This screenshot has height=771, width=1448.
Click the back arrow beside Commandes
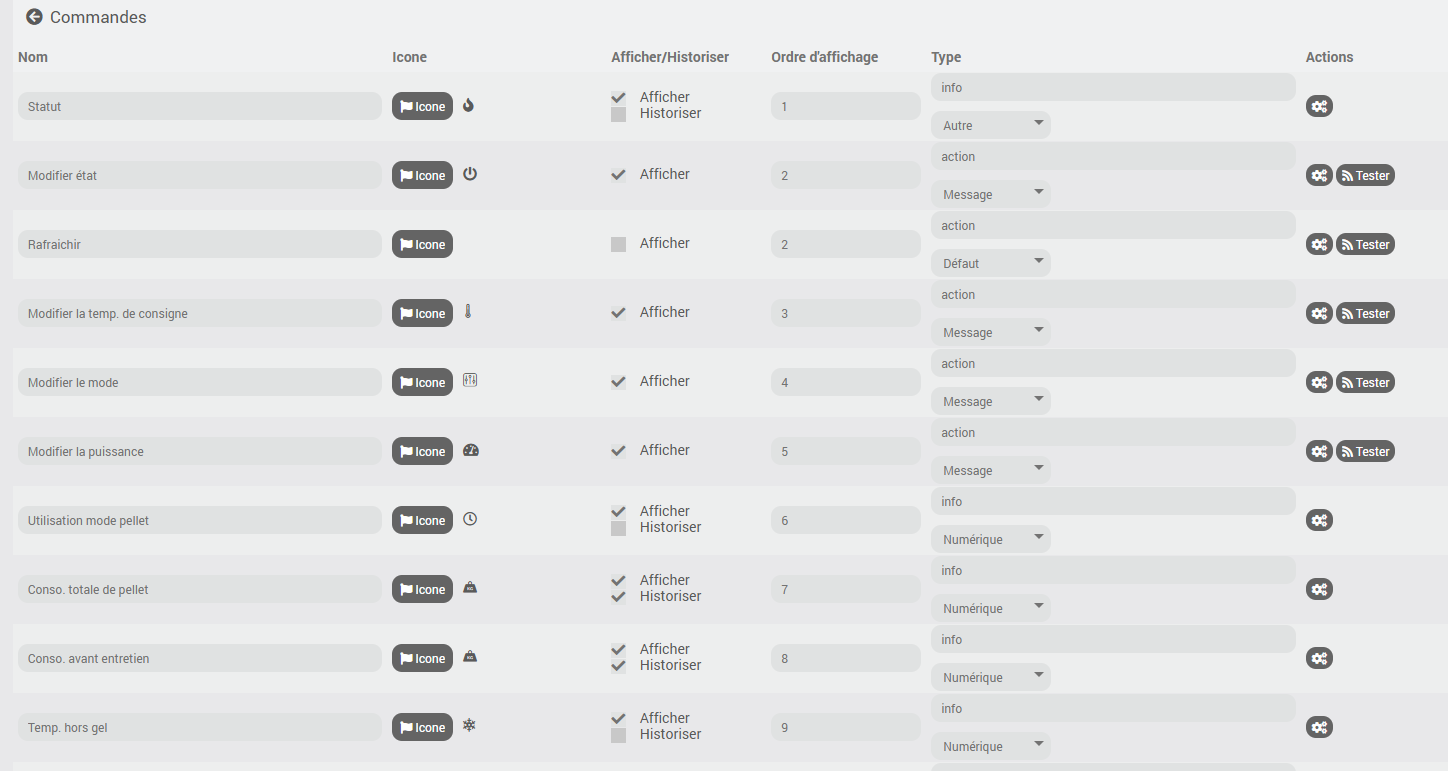coord(34,17)
